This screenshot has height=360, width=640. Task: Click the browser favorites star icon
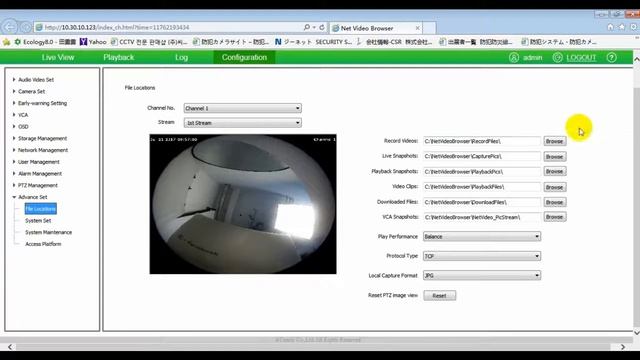pyautogui.click(x=622, y=27)
